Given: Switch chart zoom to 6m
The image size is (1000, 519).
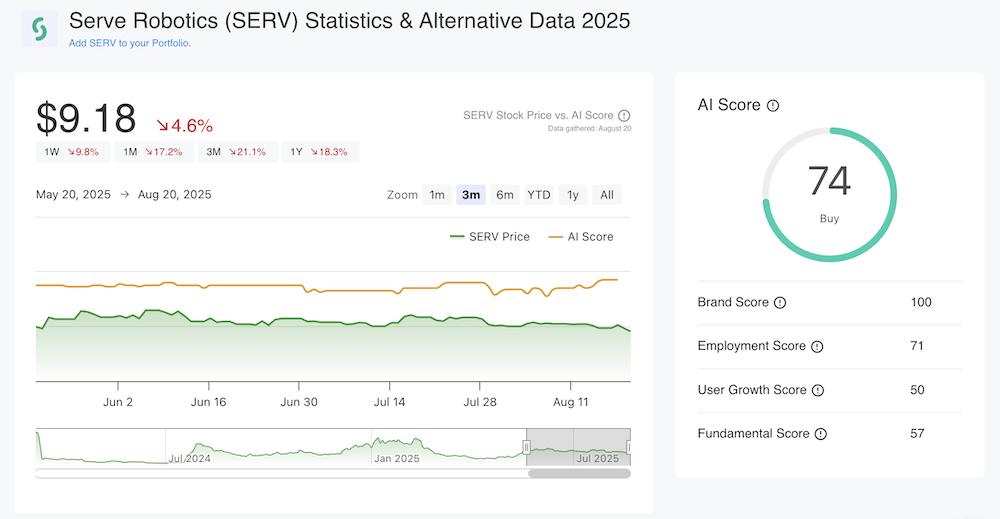Looking at the screenshot, I should [x=505, y=195].
